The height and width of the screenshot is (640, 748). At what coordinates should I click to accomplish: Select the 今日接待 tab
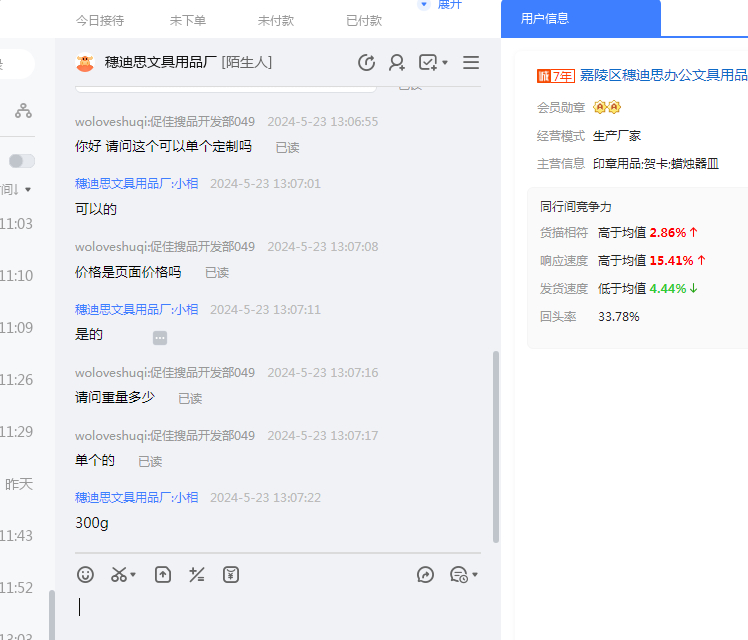tap(100, 20)
